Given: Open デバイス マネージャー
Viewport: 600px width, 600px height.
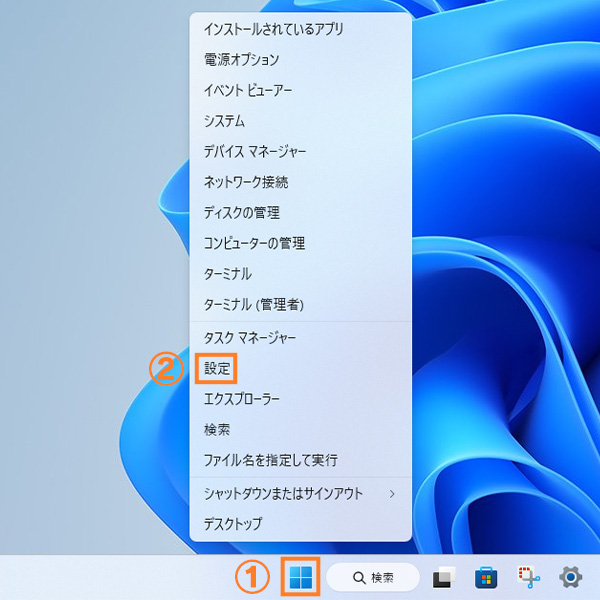Looking at the screenshot, I should (301, 152).
